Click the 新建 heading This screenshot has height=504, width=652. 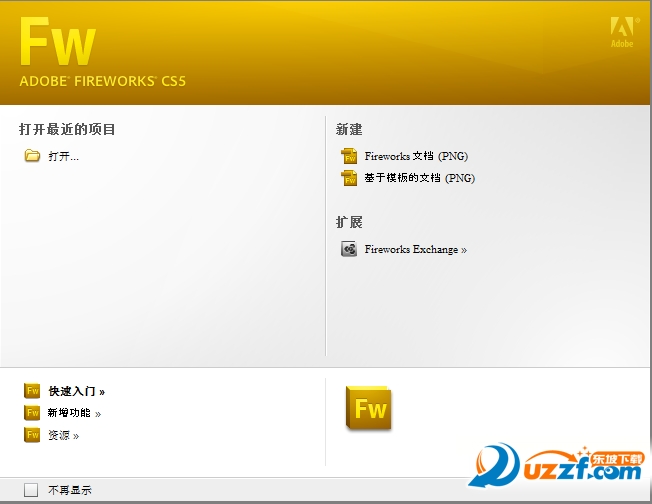(349, 129)
